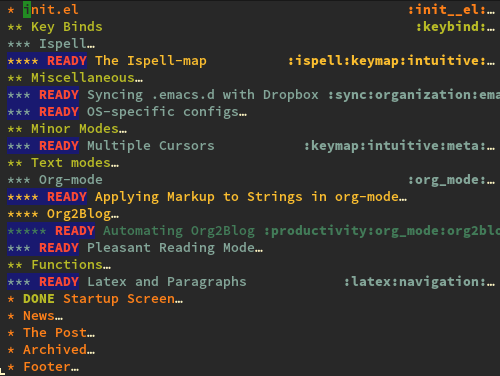500x376 pixels.
Task: Click the star before News heading
Action: click(x=11, y=316)
